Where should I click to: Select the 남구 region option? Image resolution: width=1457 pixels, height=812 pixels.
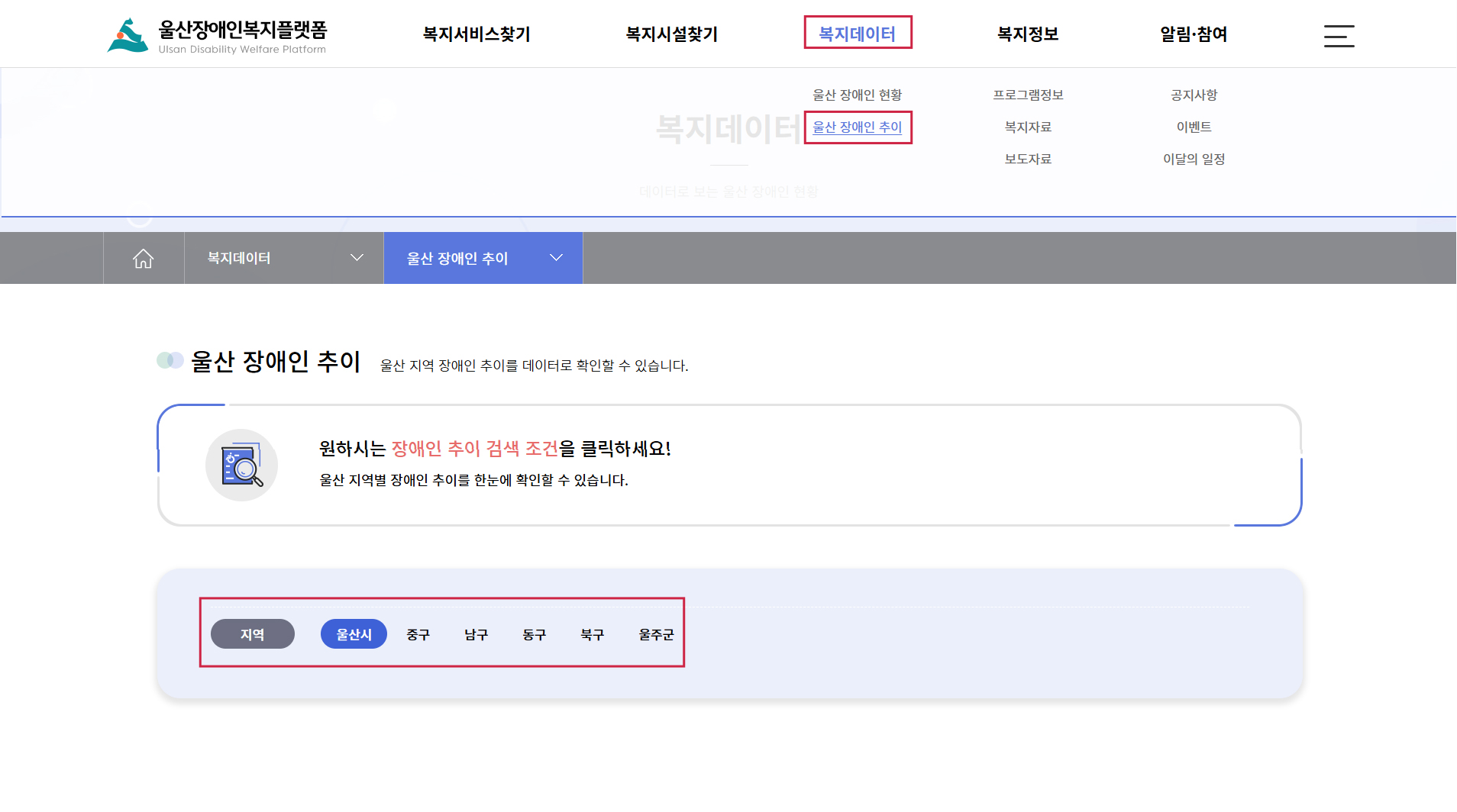pyautogui.click(x=476, y=634)
